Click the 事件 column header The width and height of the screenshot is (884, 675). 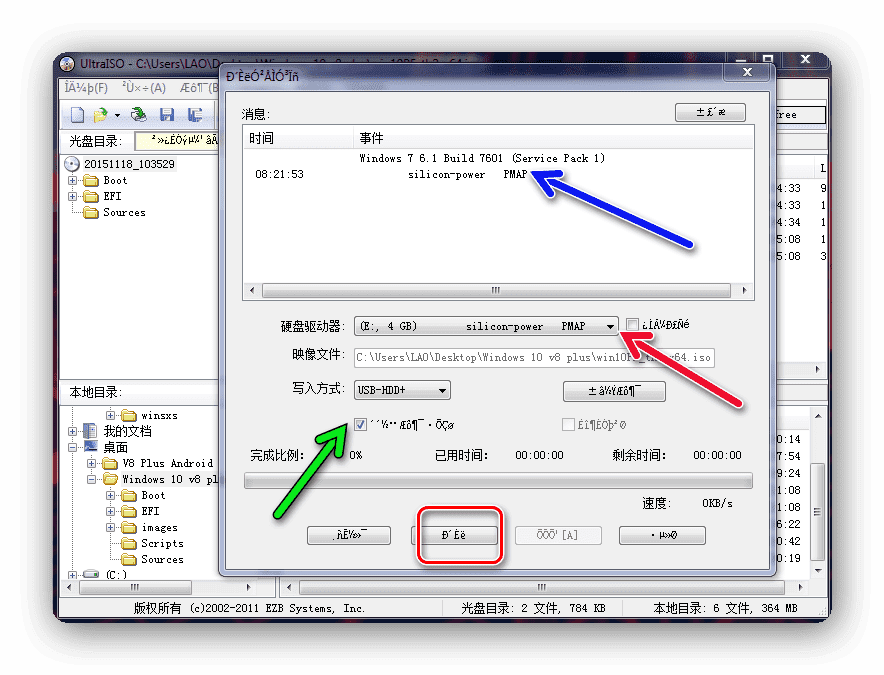554,138
